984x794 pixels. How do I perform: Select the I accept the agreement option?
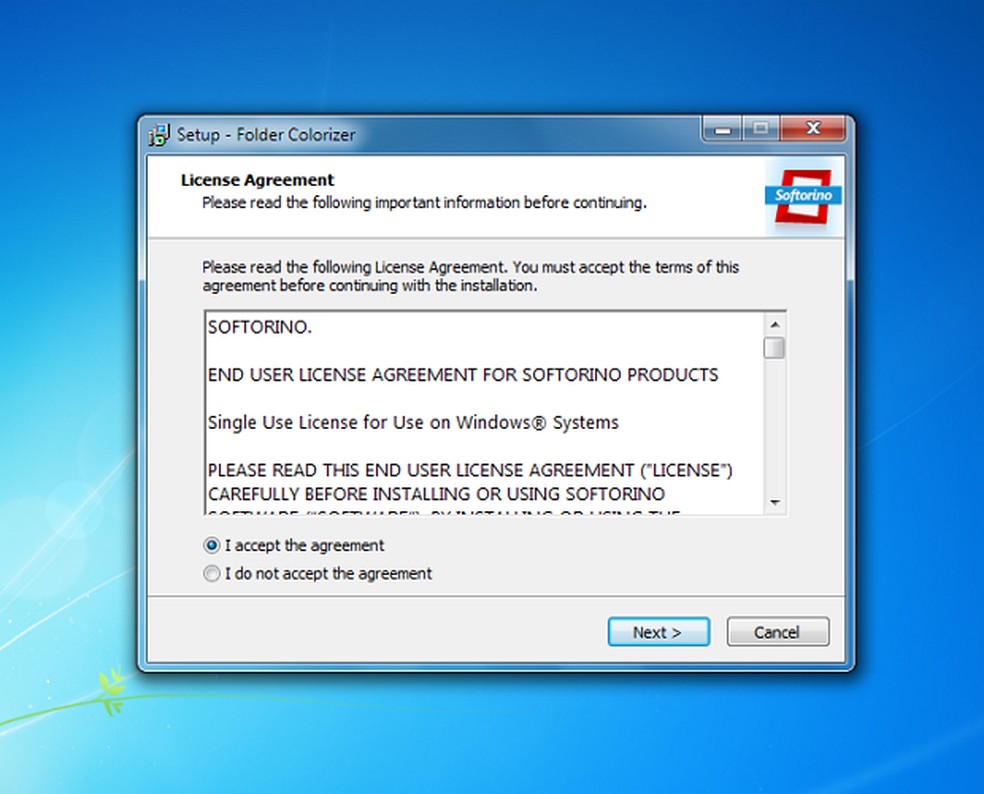(x=294, y=545)
